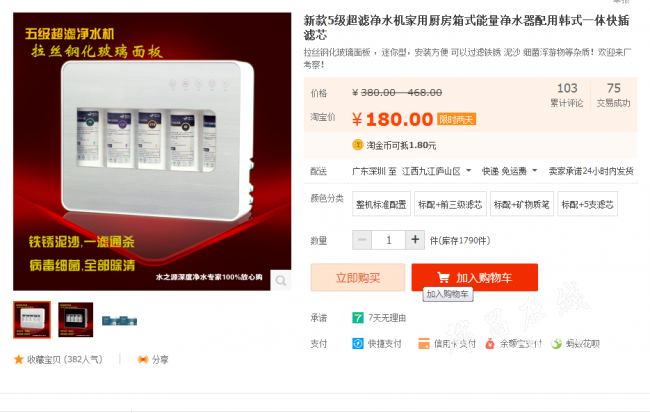
Task: Expand the delivery destination dropdown 江西九江庐山区
Action: click(x=437, y=171)
